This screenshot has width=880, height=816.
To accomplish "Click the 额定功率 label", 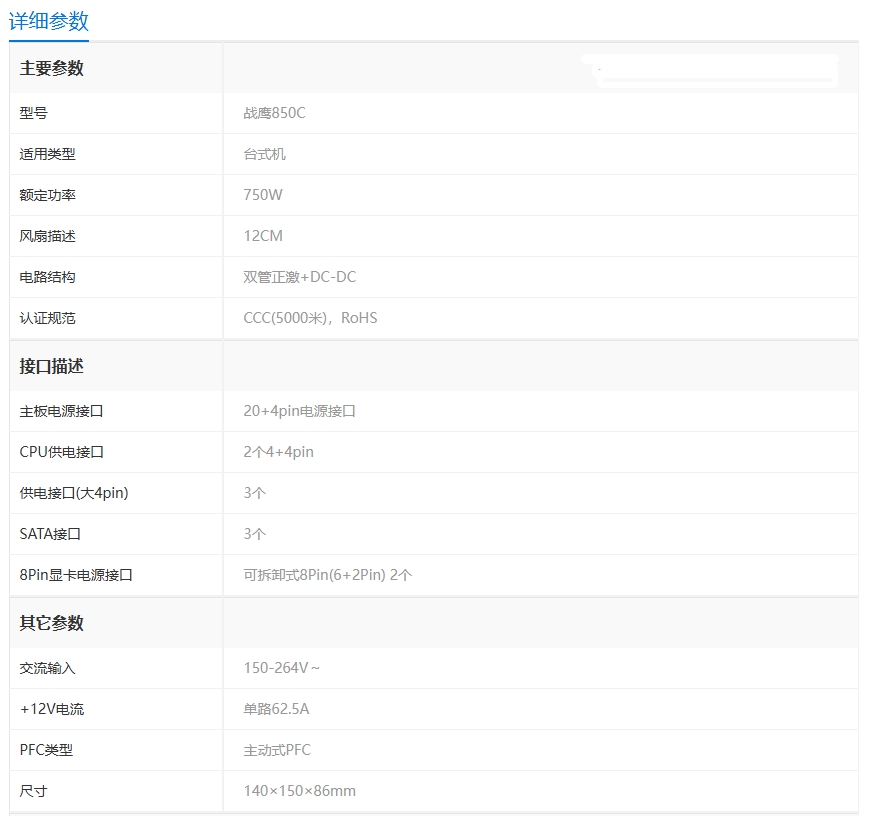I will (48, 195).
